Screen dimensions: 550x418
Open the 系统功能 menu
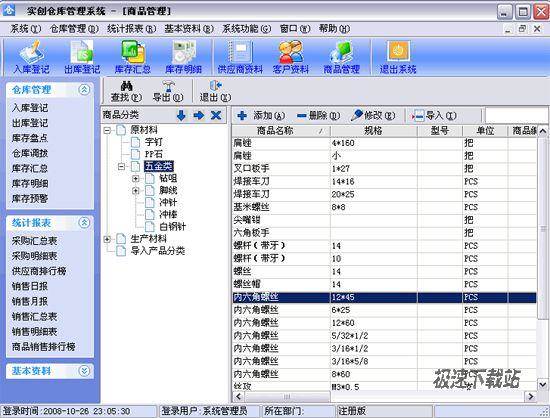pos(246,29)
